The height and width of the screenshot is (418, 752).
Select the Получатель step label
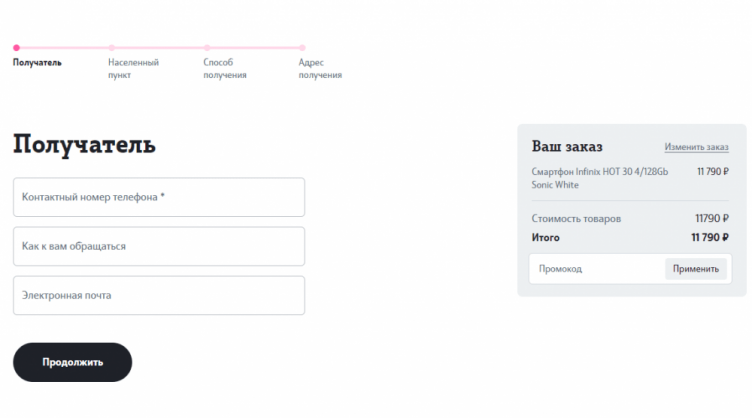[x=37, y=63]
